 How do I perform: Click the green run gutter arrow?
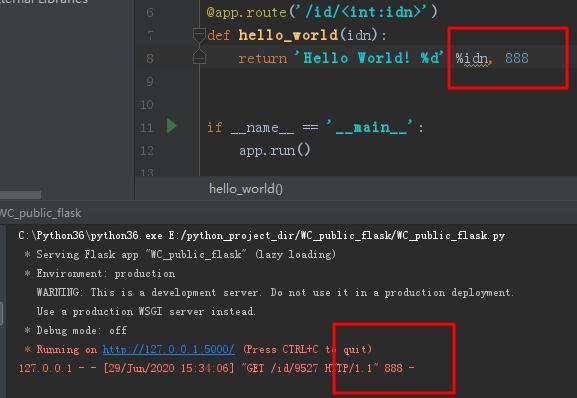(171, 126)
